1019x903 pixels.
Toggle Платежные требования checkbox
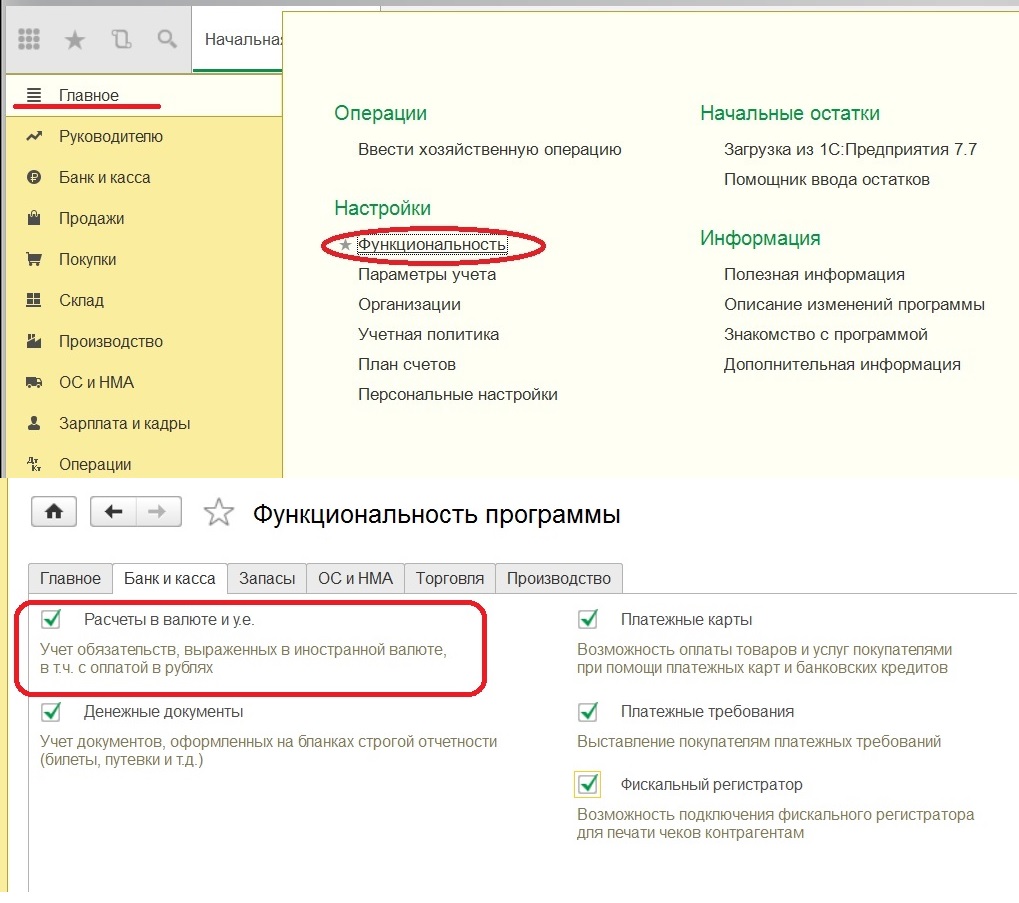point(588,711)
